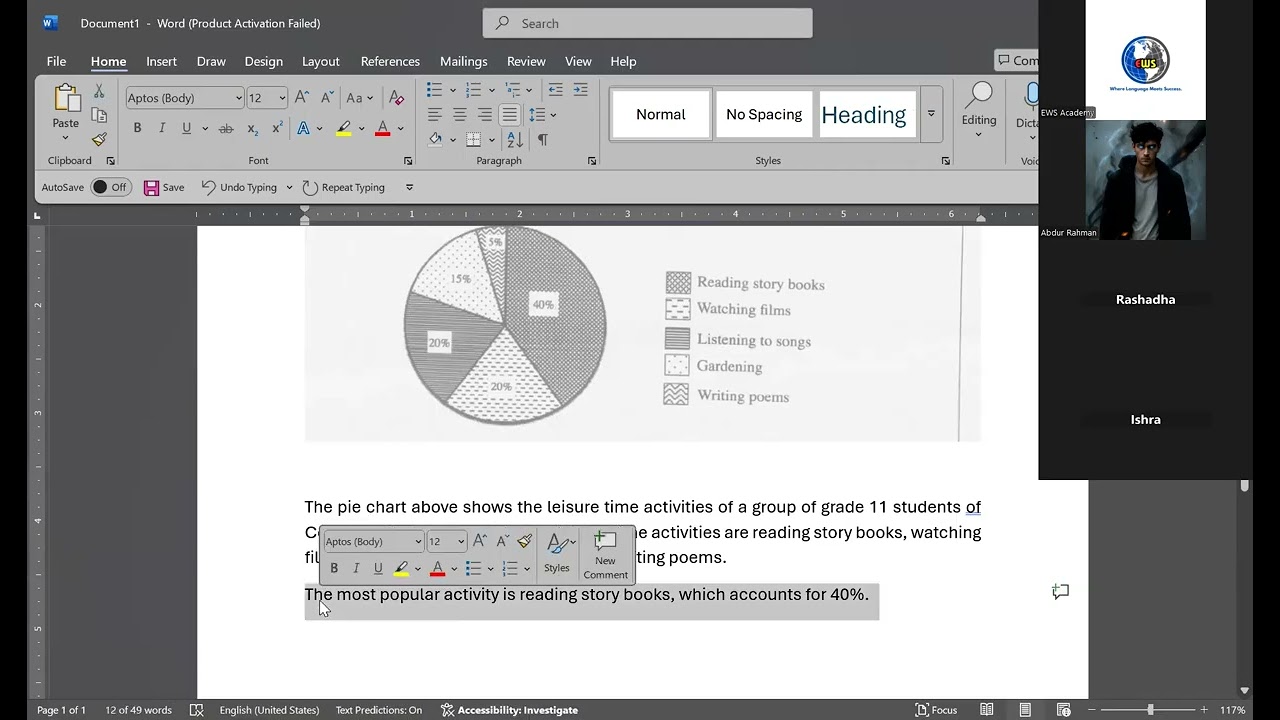Apply red font color in ribbon
1280x720 pixels.
click(382, 129)
